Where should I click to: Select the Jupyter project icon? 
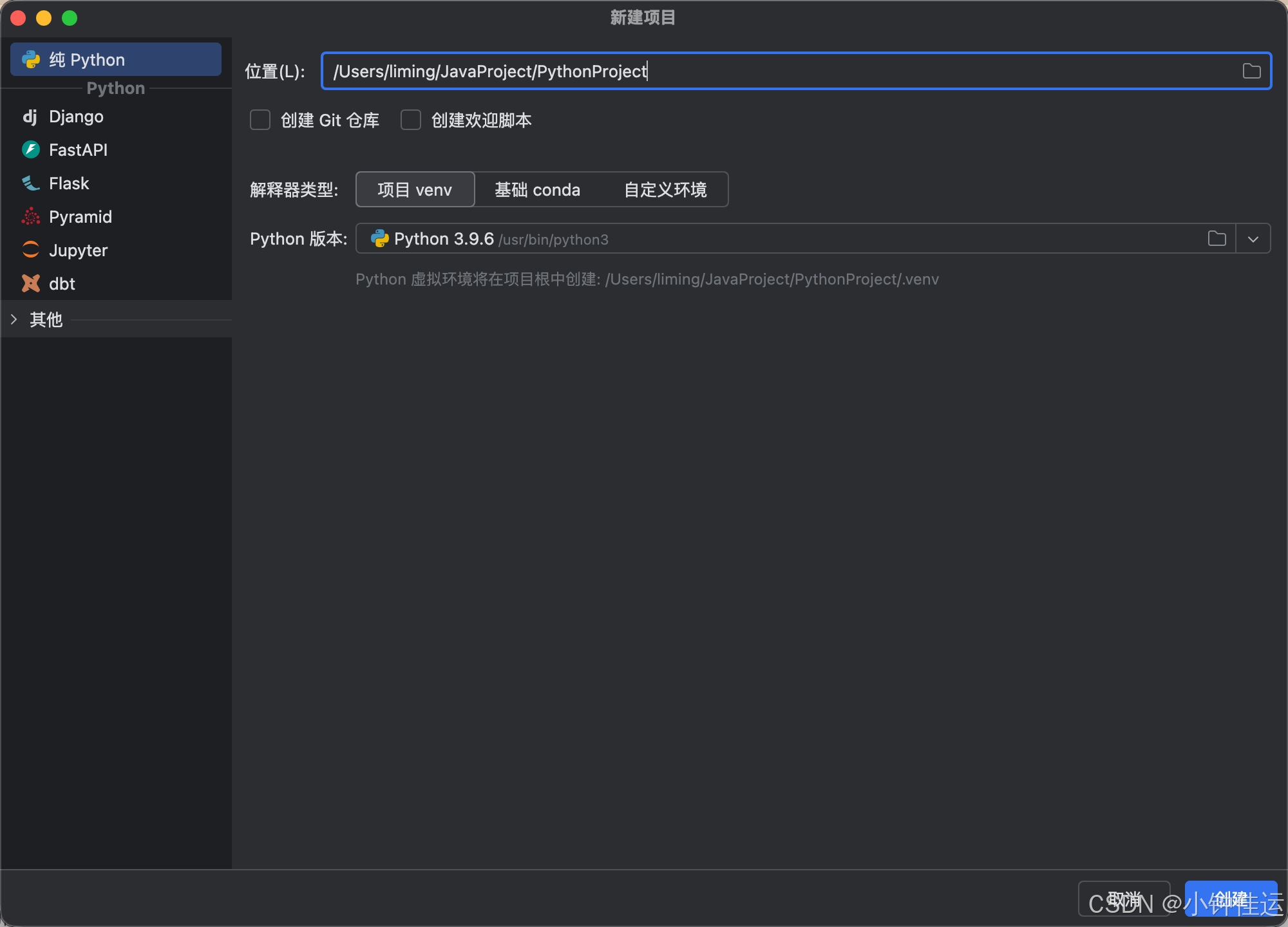(30, 250)
